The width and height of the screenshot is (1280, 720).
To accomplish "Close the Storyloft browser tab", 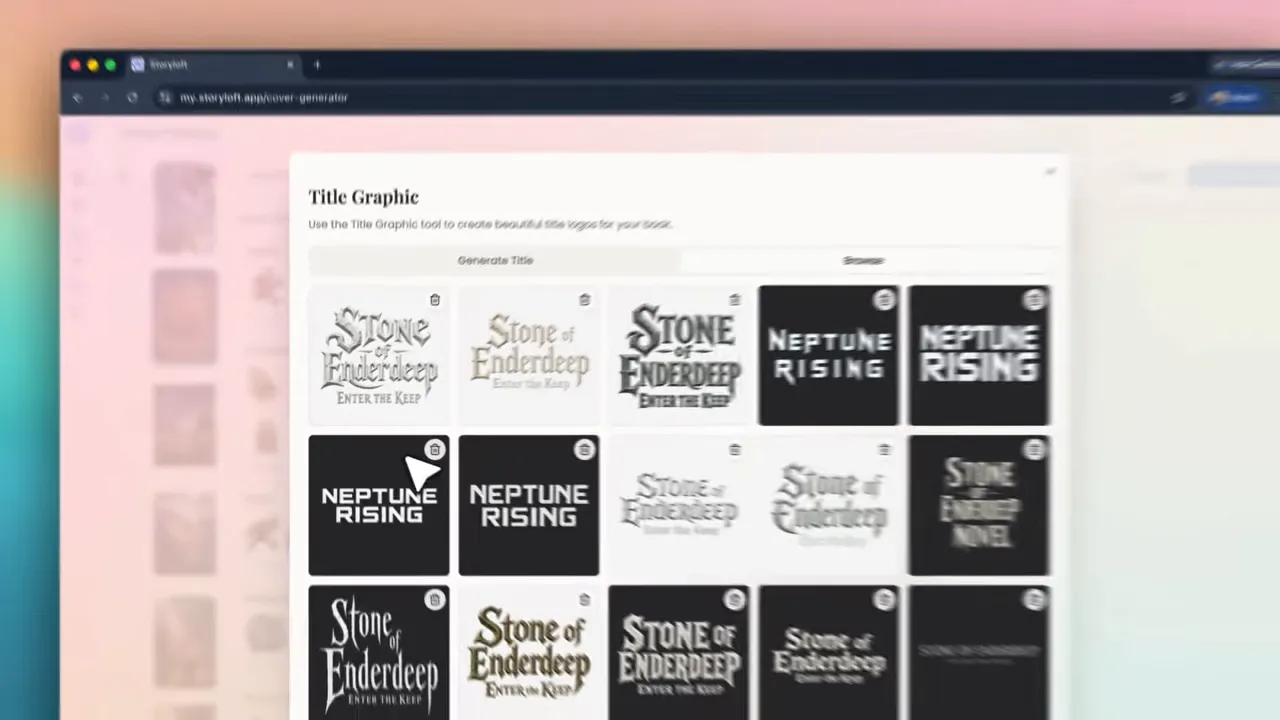I will click(290, 65).
